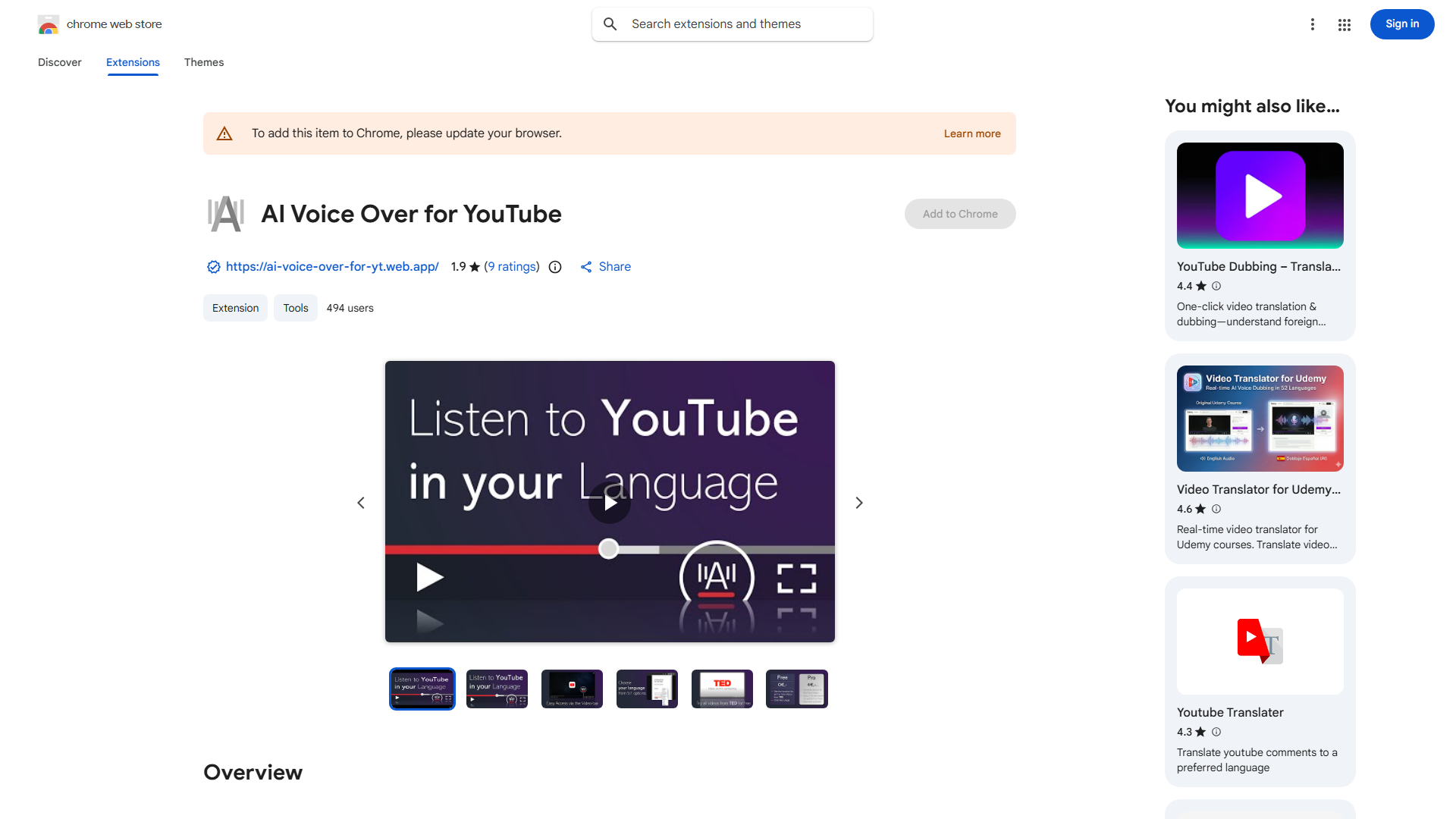Play the extension preview video
Viewport: 1456px width, 819px height.
tap(610, 502)
